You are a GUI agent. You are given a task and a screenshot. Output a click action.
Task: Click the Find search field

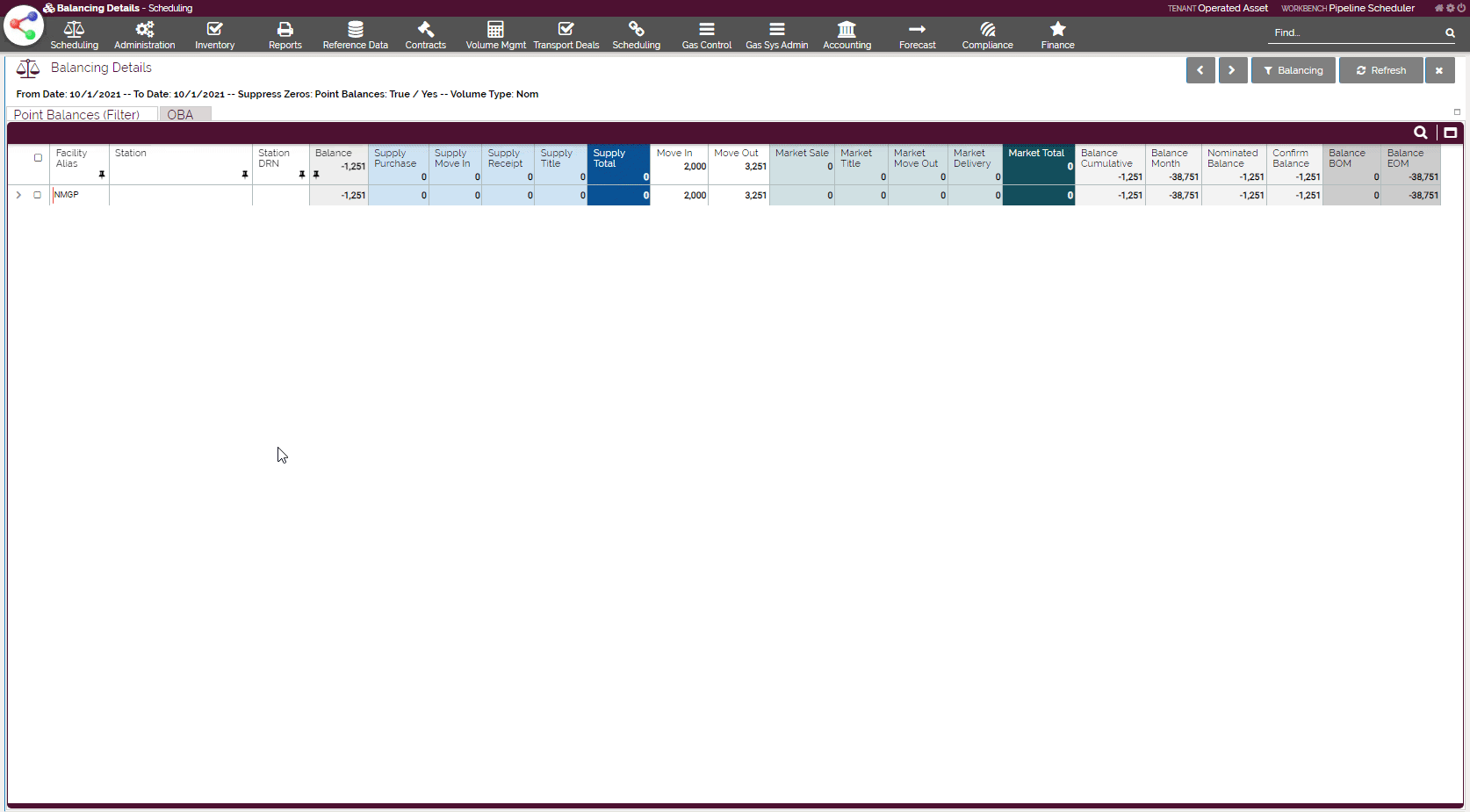1355,32
